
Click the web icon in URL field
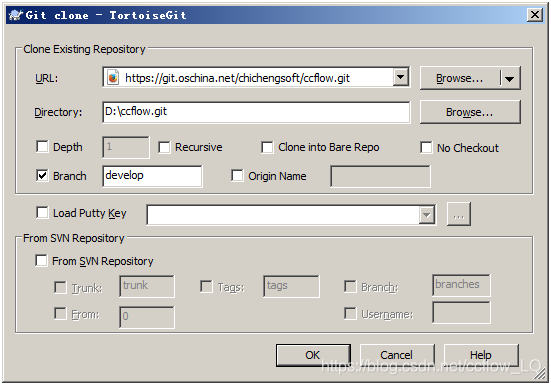[x=113, y=78]
